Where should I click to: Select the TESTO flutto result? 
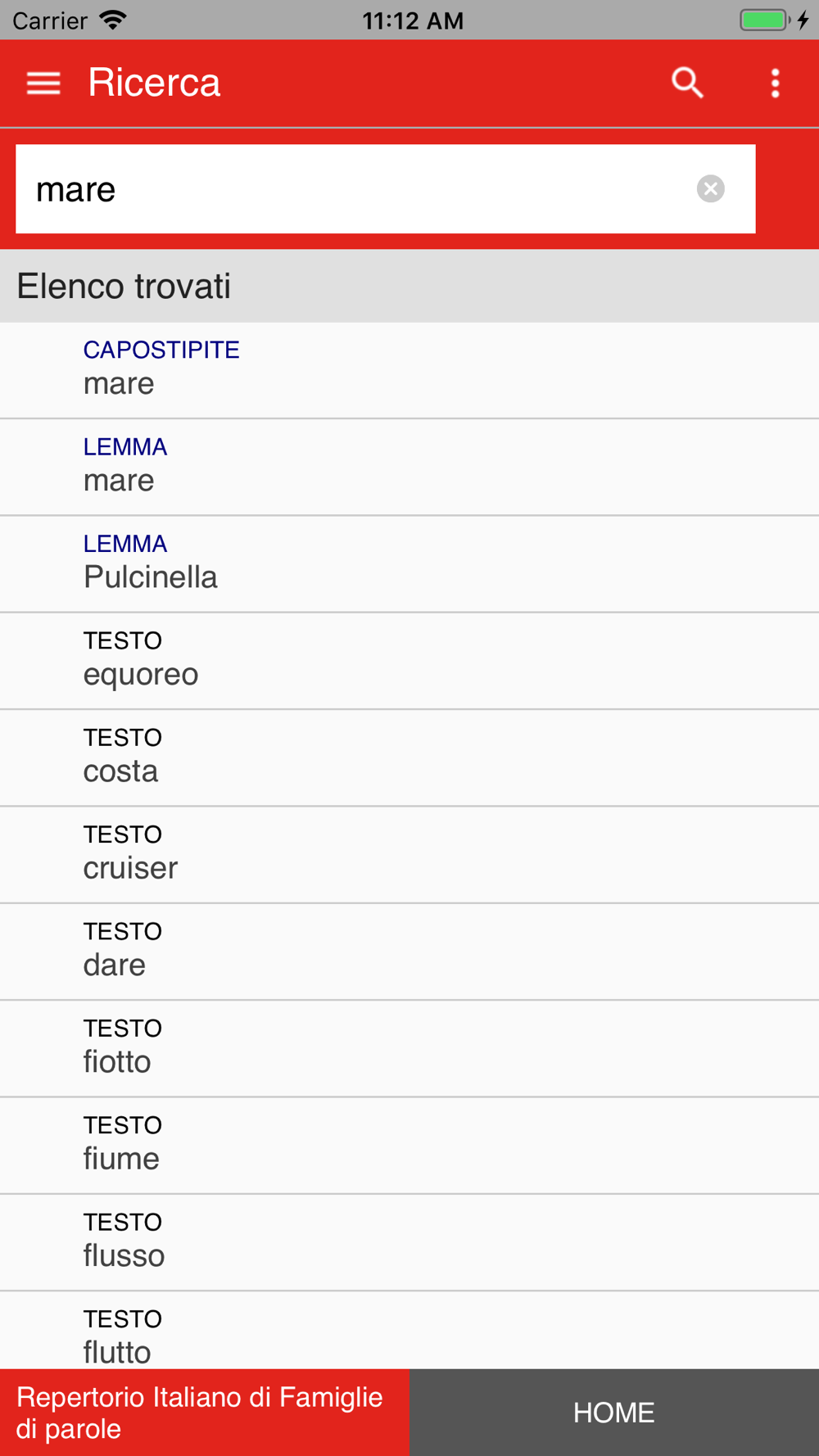point(409,1333)
